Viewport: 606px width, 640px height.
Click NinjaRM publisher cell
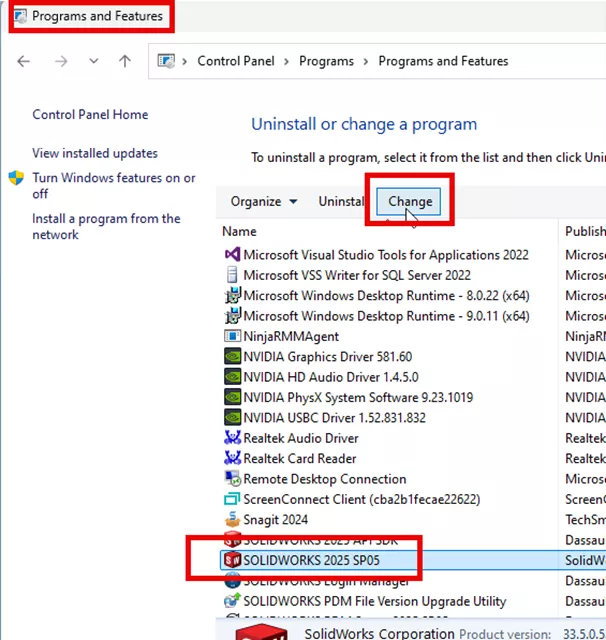(585, 337)
